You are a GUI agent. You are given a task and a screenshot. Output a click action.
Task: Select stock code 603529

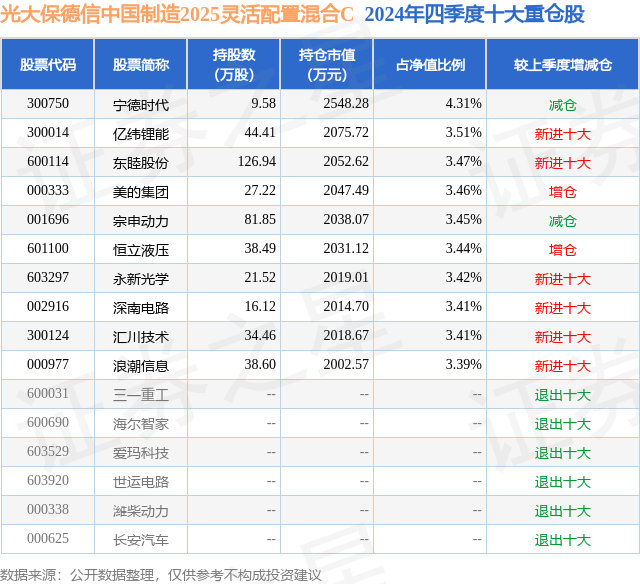pos(48,451)
